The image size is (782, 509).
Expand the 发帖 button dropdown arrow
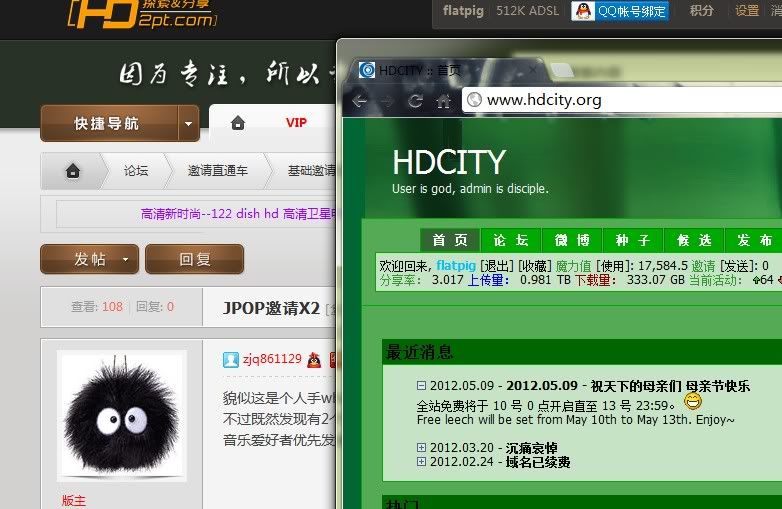tap(126, 259)
